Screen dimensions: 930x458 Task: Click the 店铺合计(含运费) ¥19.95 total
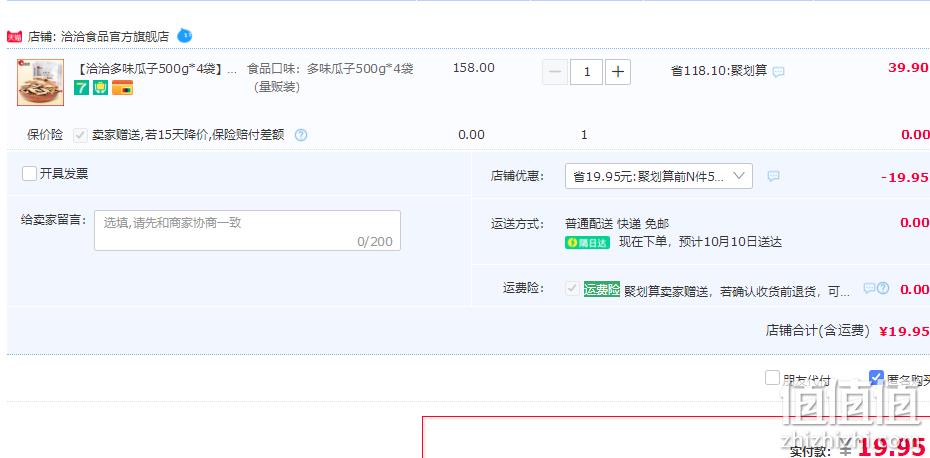[x=847, y=330]
